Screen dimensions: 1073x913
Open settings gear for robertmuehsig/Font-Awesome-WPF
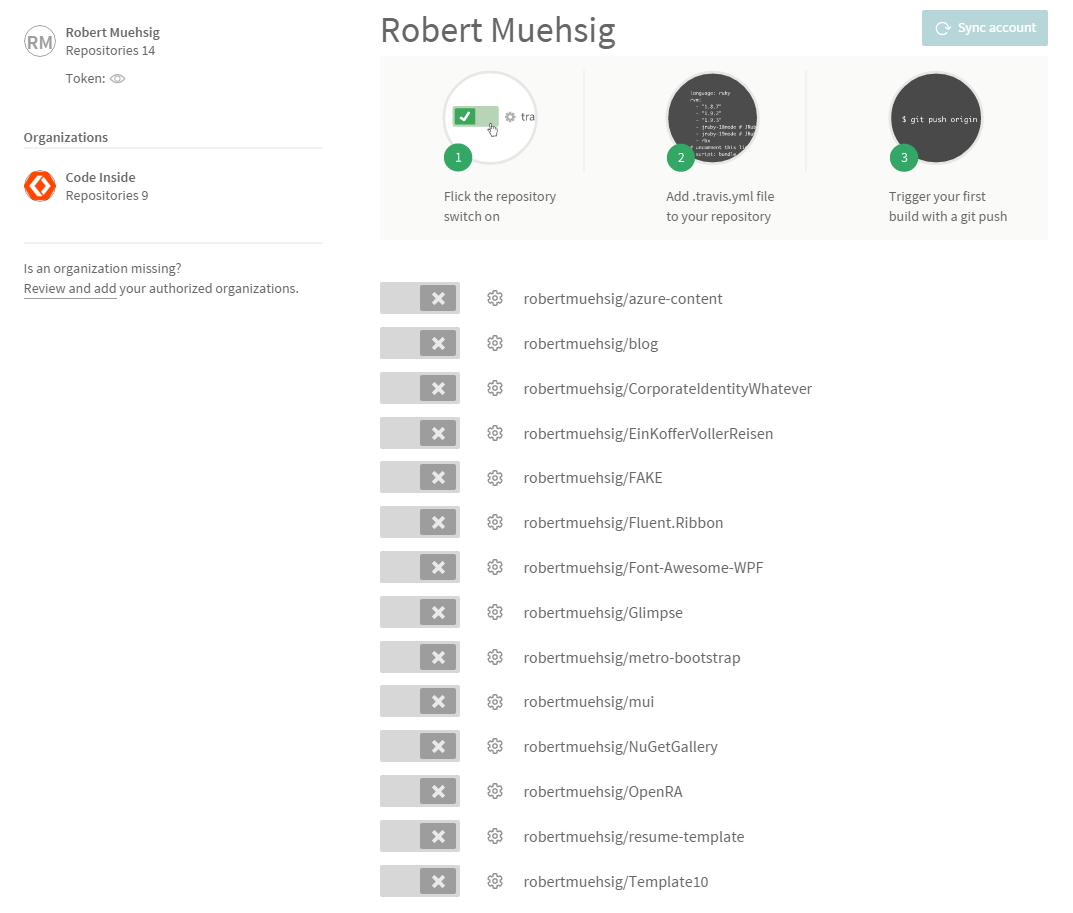pos(495,567)
